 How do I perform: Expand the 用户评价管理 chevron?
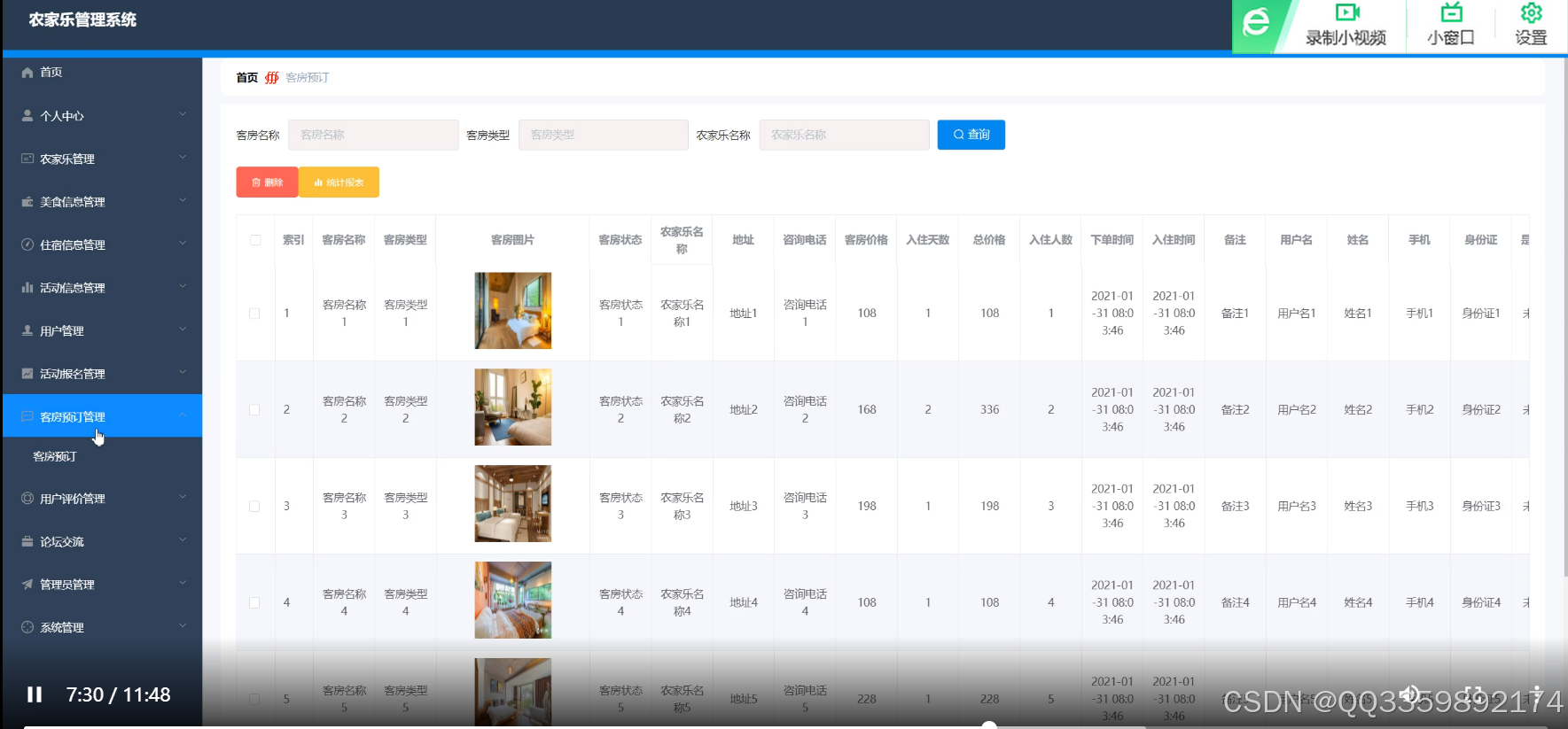[183, 497]
